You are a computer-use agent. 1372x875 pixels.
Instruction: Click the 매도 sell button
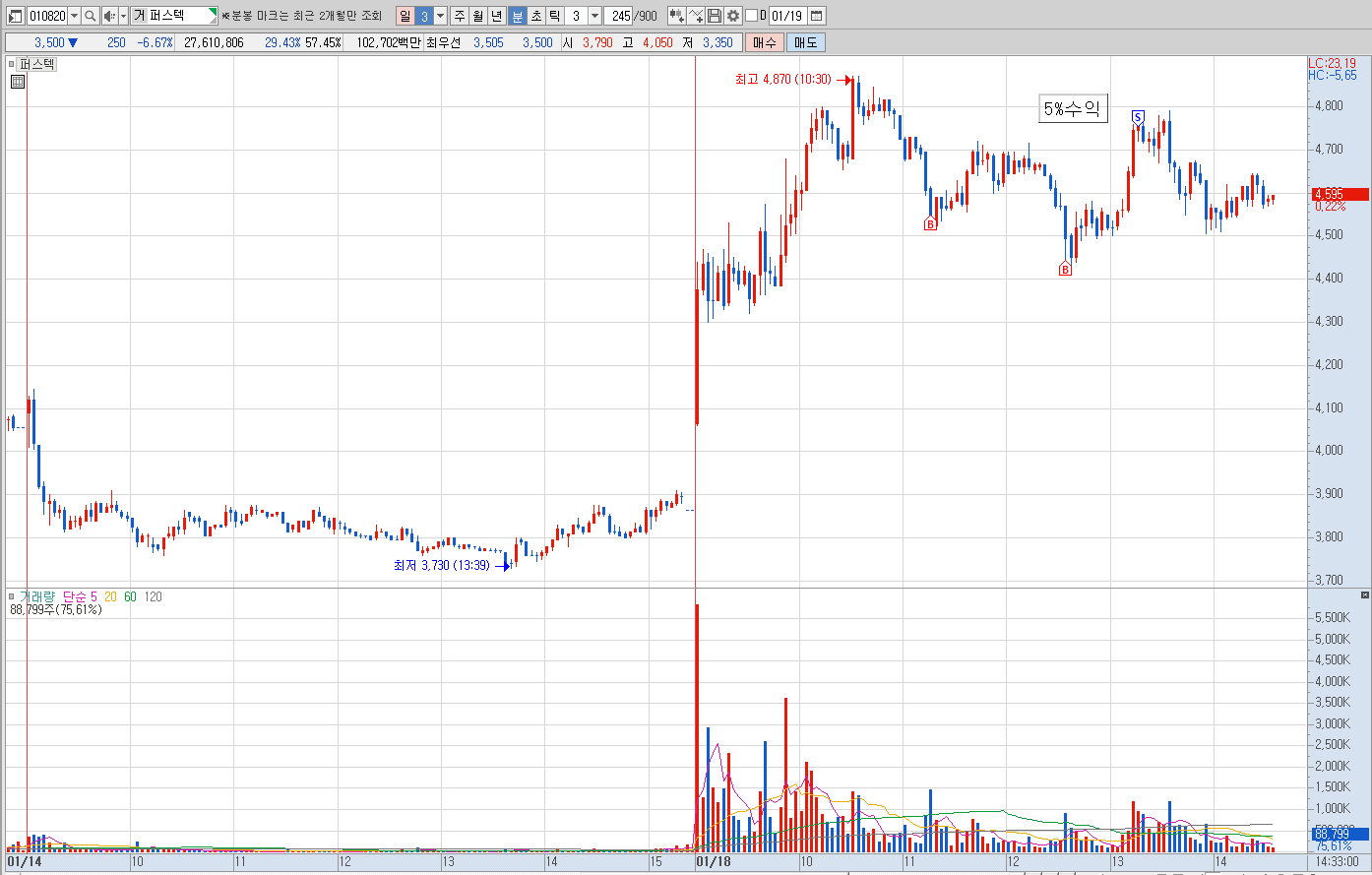(x=806, y=42)
